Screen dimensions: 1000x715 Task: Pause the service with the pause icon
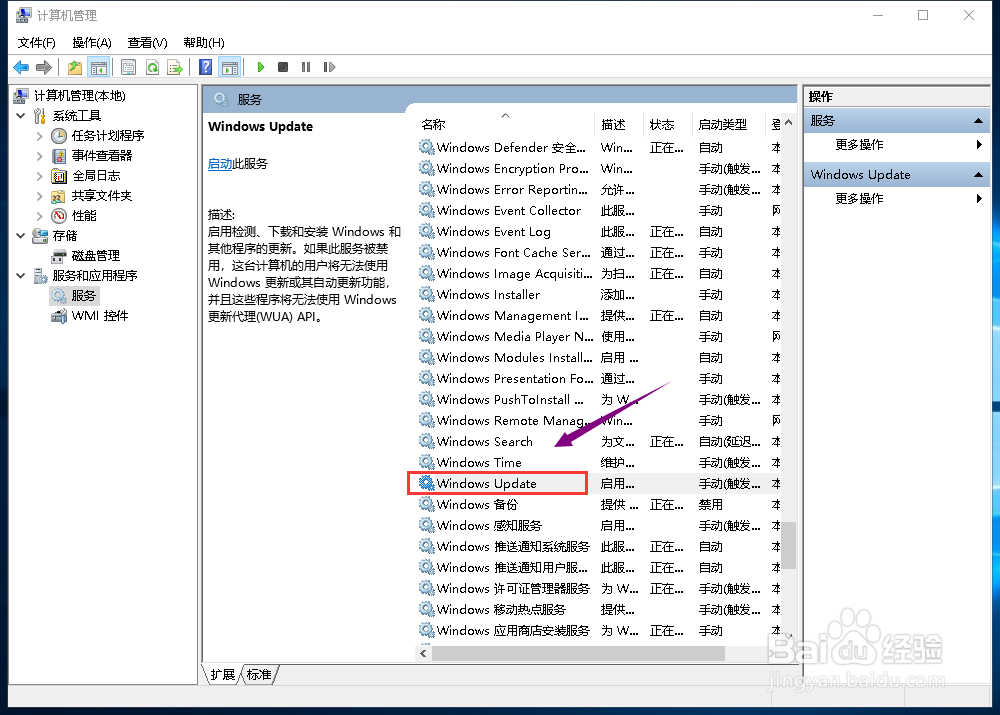pos(306,67)
